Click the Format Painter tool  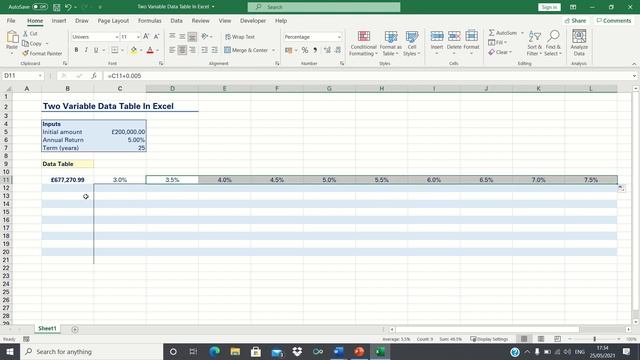point(42,53)
